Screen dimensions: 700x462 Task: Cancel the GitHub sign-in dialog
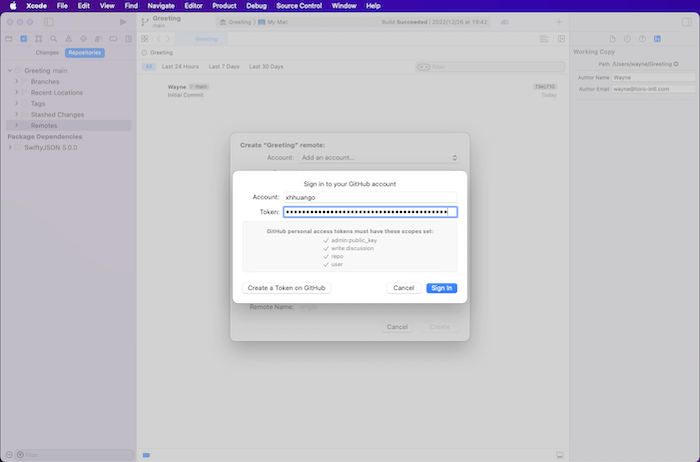[x=404, y=288]
